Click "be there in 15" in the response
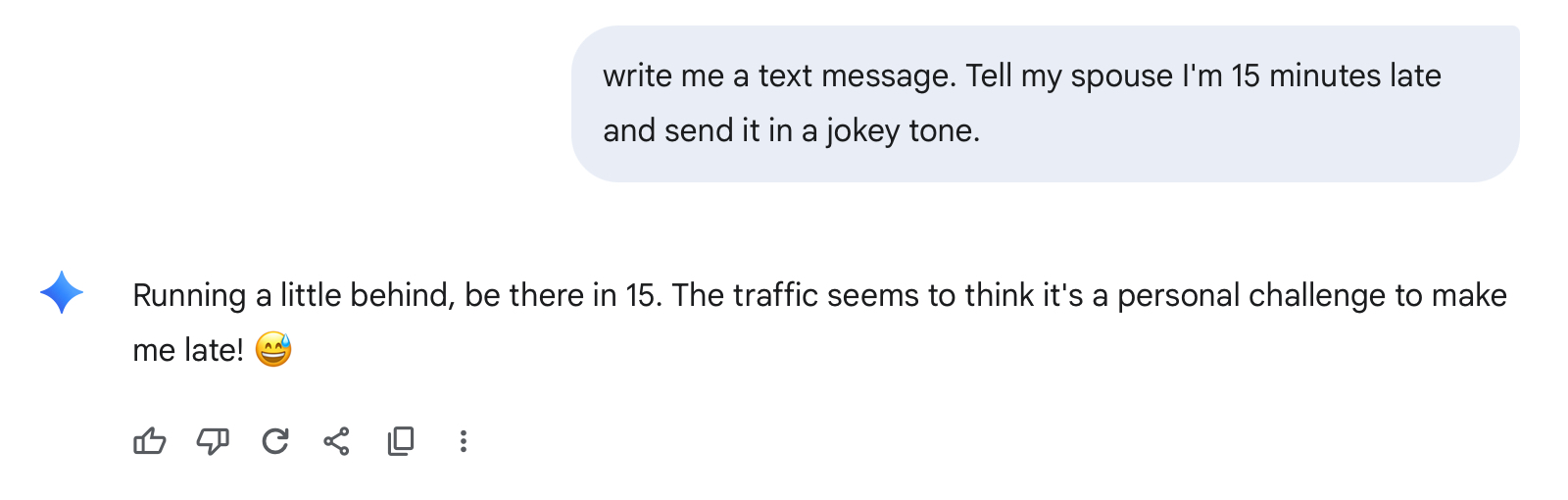1568x500 pixels. tap(562, 295)
